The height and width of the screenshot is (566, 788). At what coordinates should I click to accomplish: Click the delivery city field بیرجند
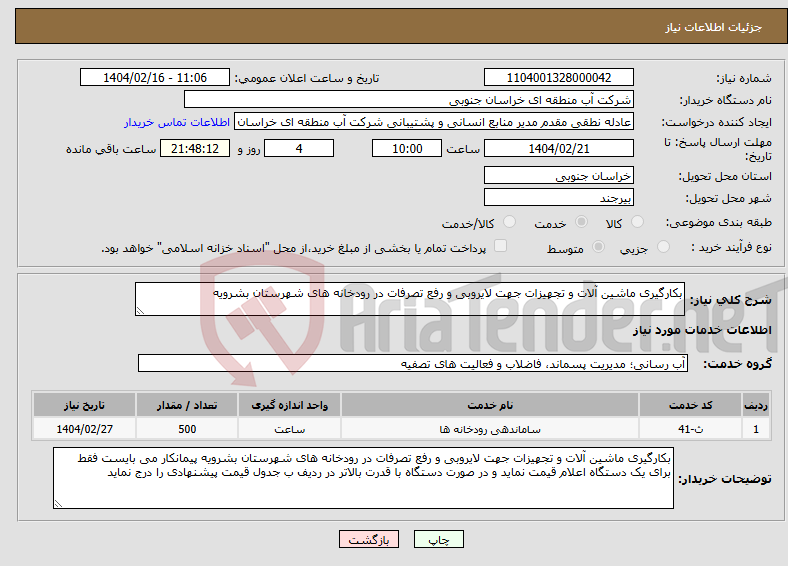pyautogui.click(x=558, y=197)
